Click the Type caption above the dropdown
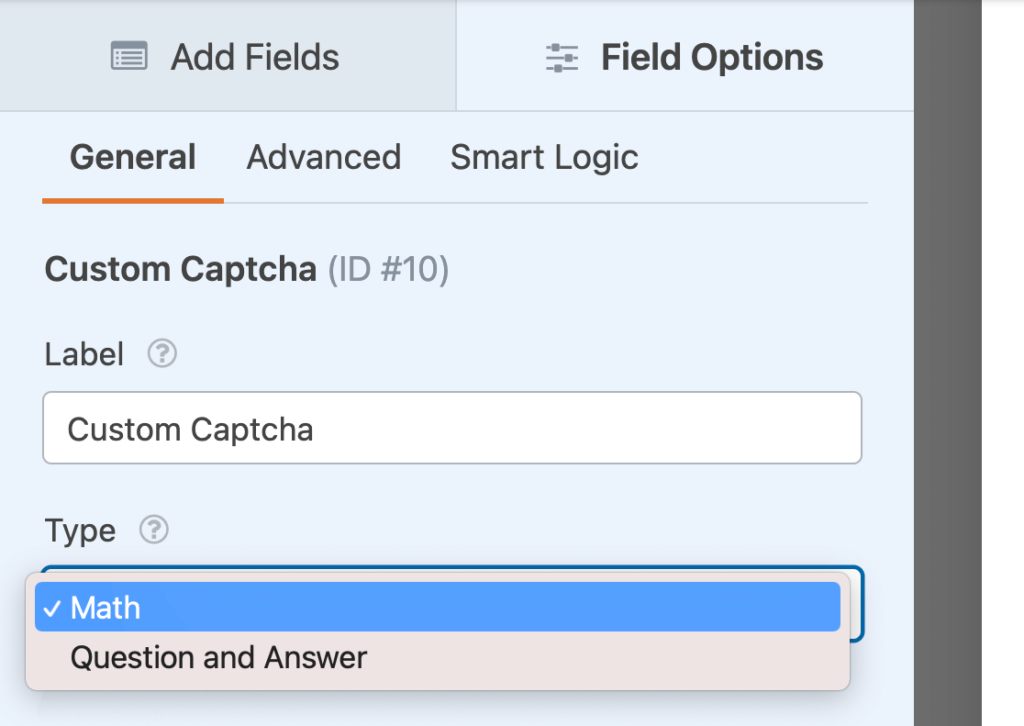 pos(80,530)
